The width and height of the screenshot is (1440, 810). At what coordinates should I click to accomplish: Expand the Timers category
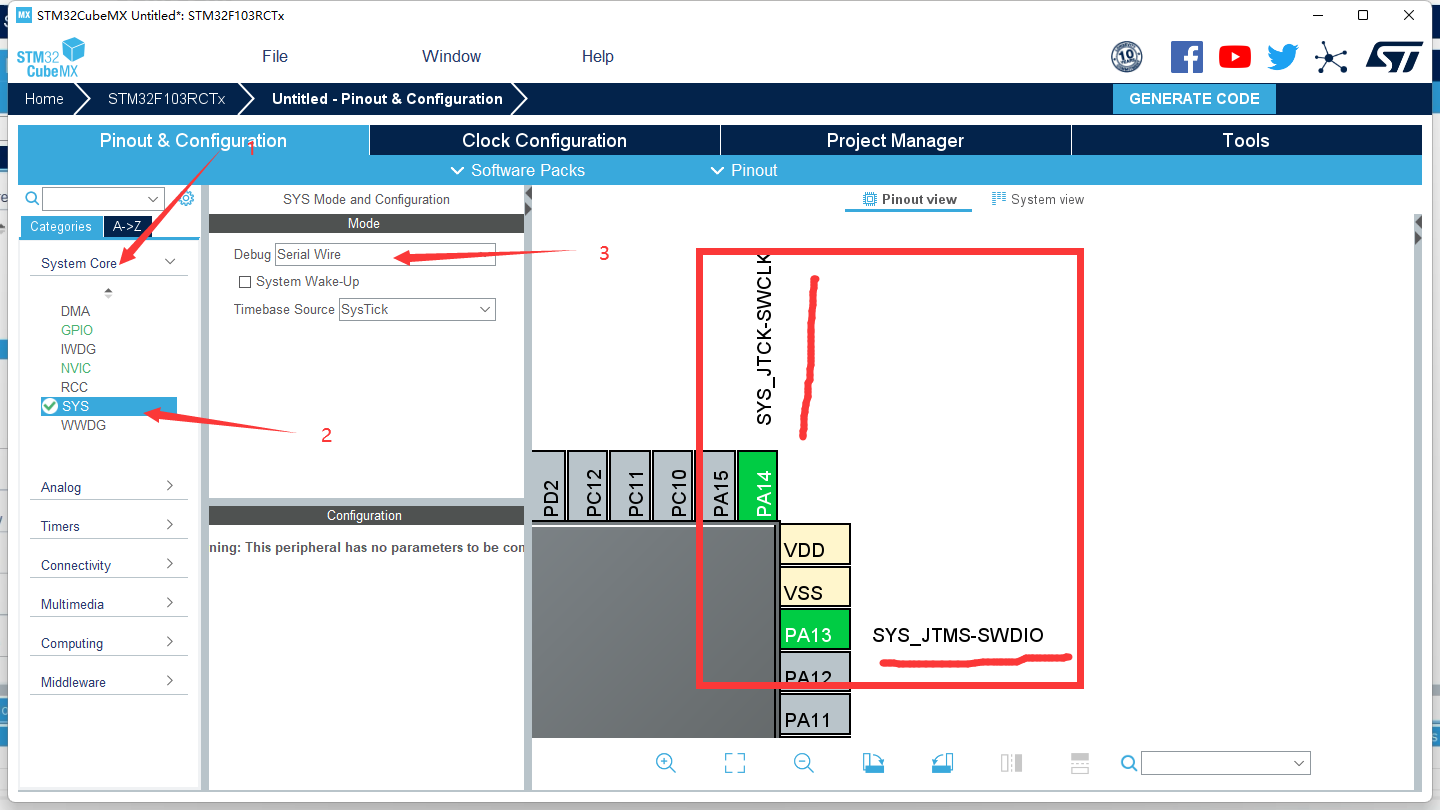108,526
